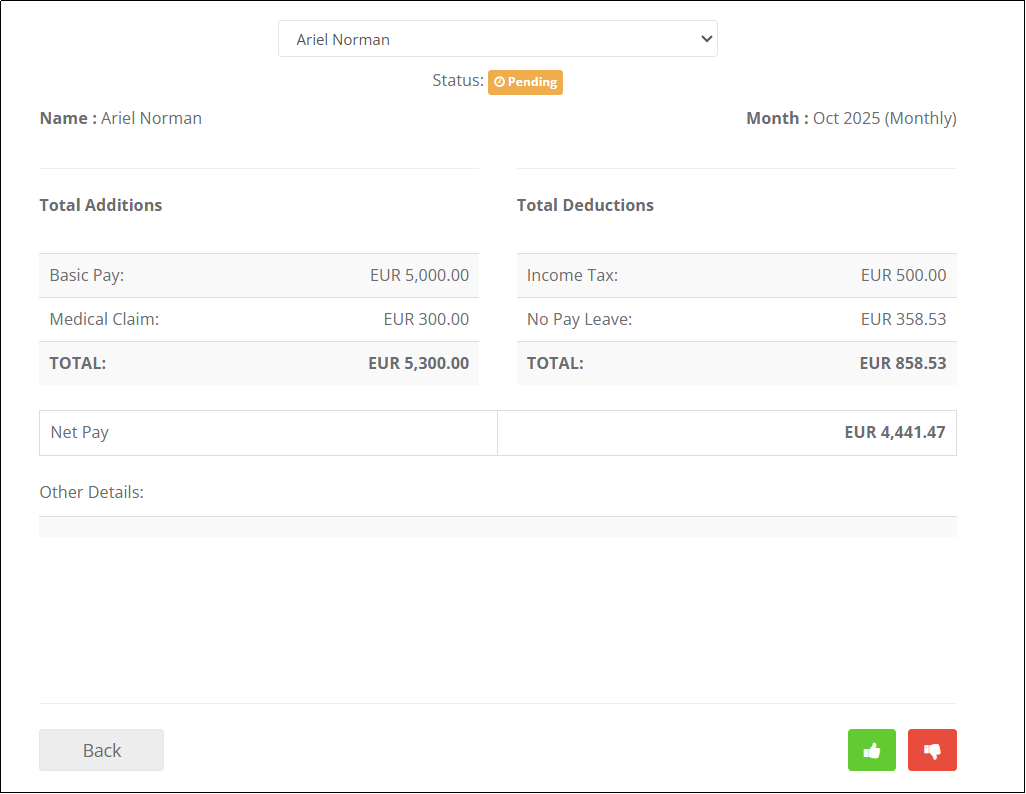Approve payslip with green thumbs-up button

872,750
